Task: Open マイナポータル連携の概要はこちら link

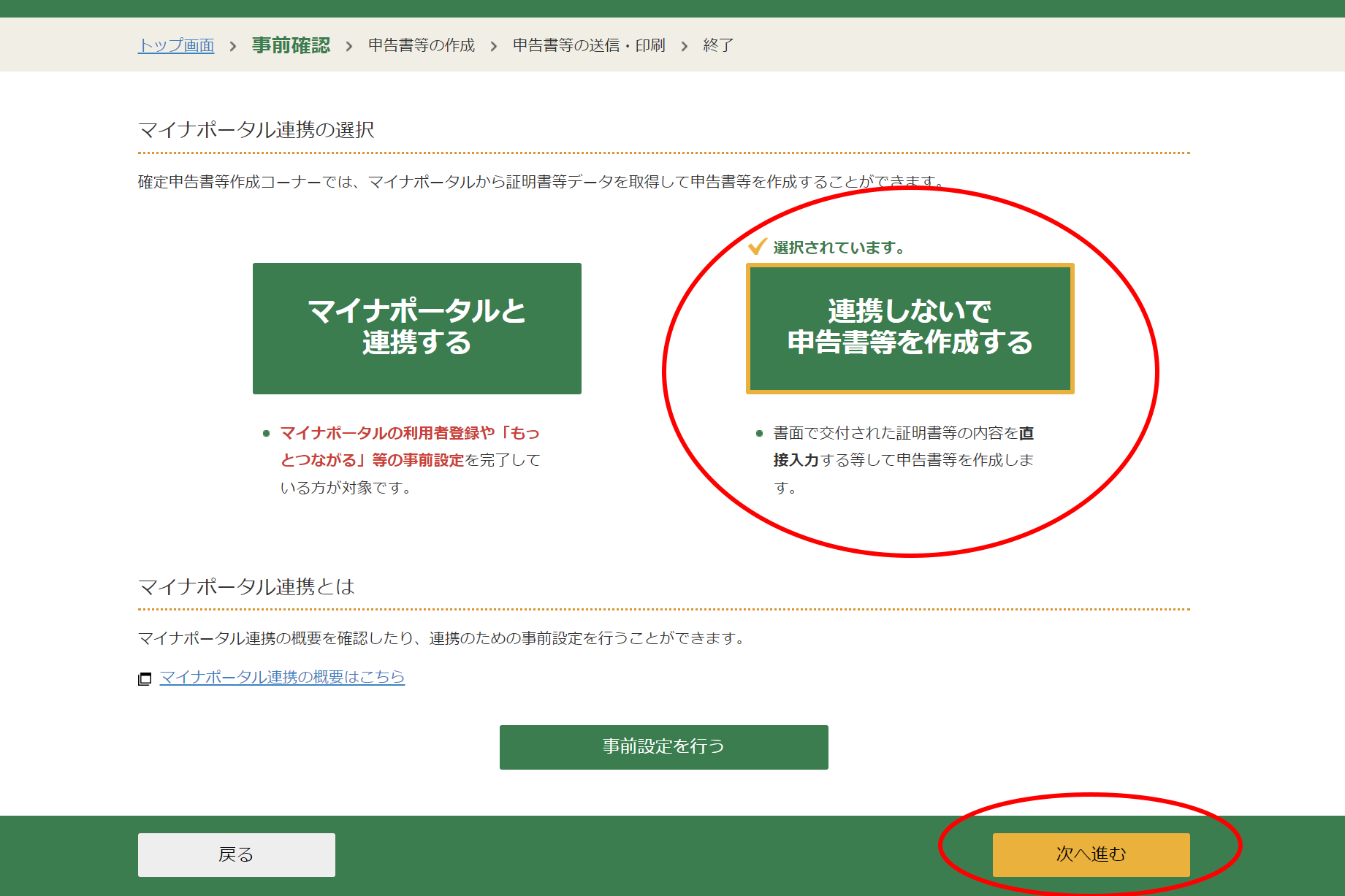Action: tap(282, 677)
